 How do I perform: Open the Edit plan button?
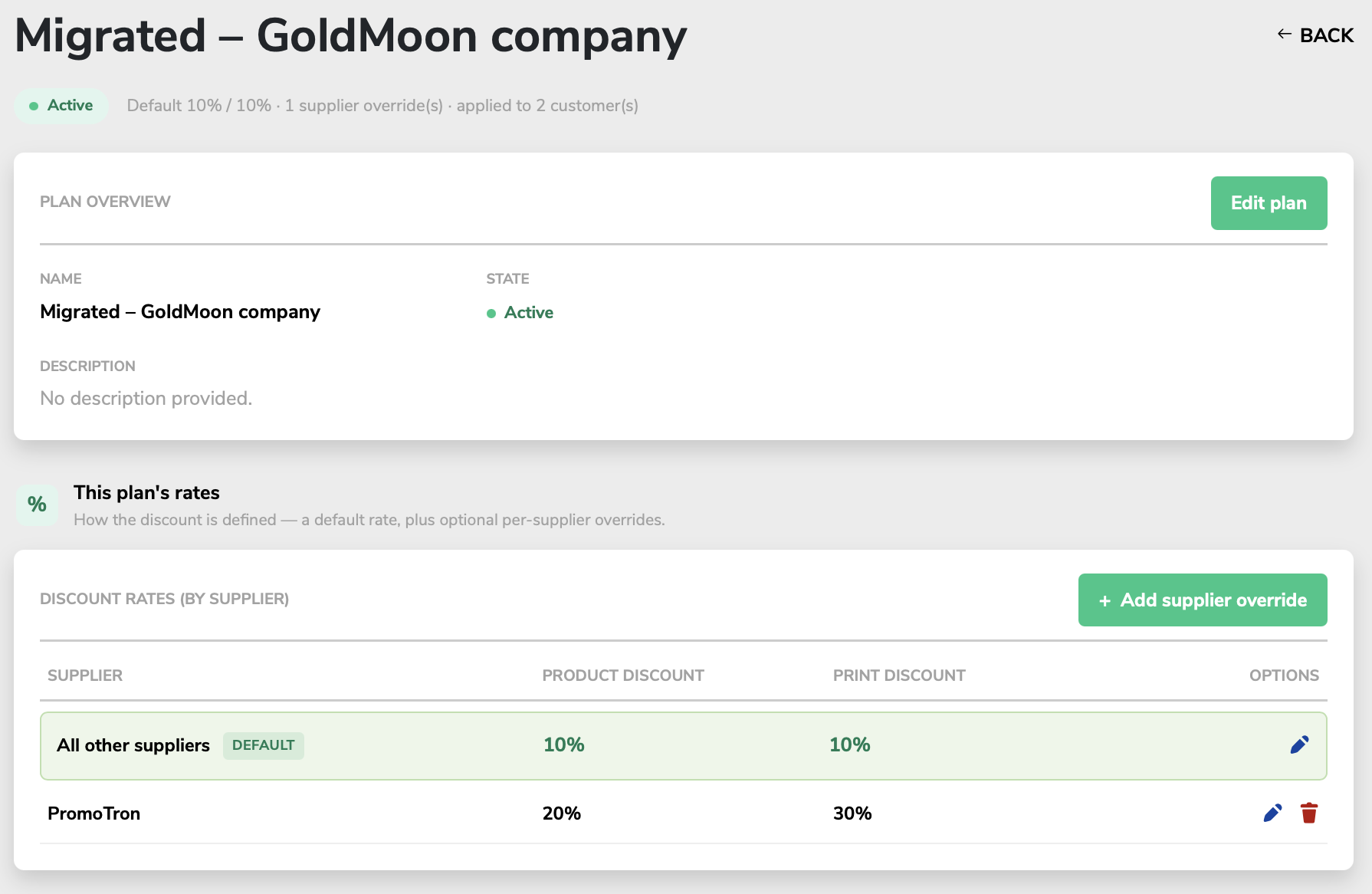pos(1269,203)
